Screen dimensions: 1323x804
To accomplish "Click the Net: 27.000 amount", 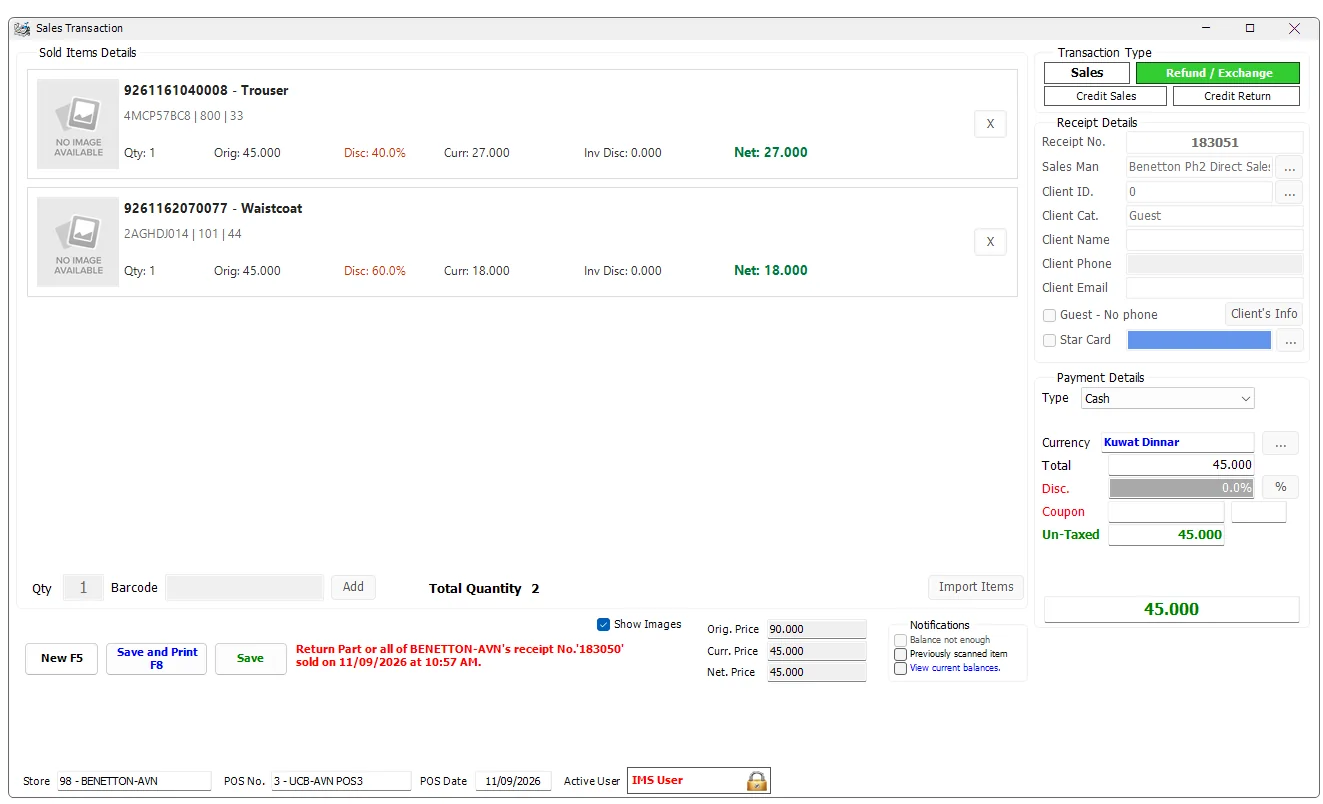I will [771, 153].
